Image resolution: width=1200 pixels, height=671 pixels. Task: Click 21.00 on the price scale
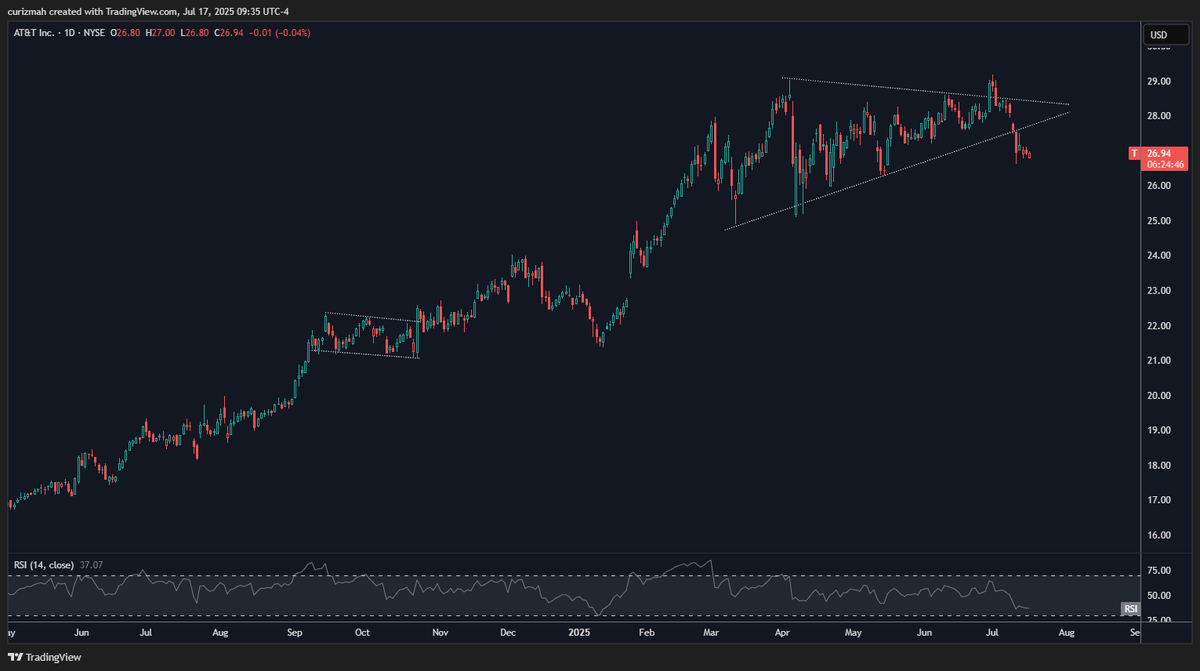[1158, 361]
